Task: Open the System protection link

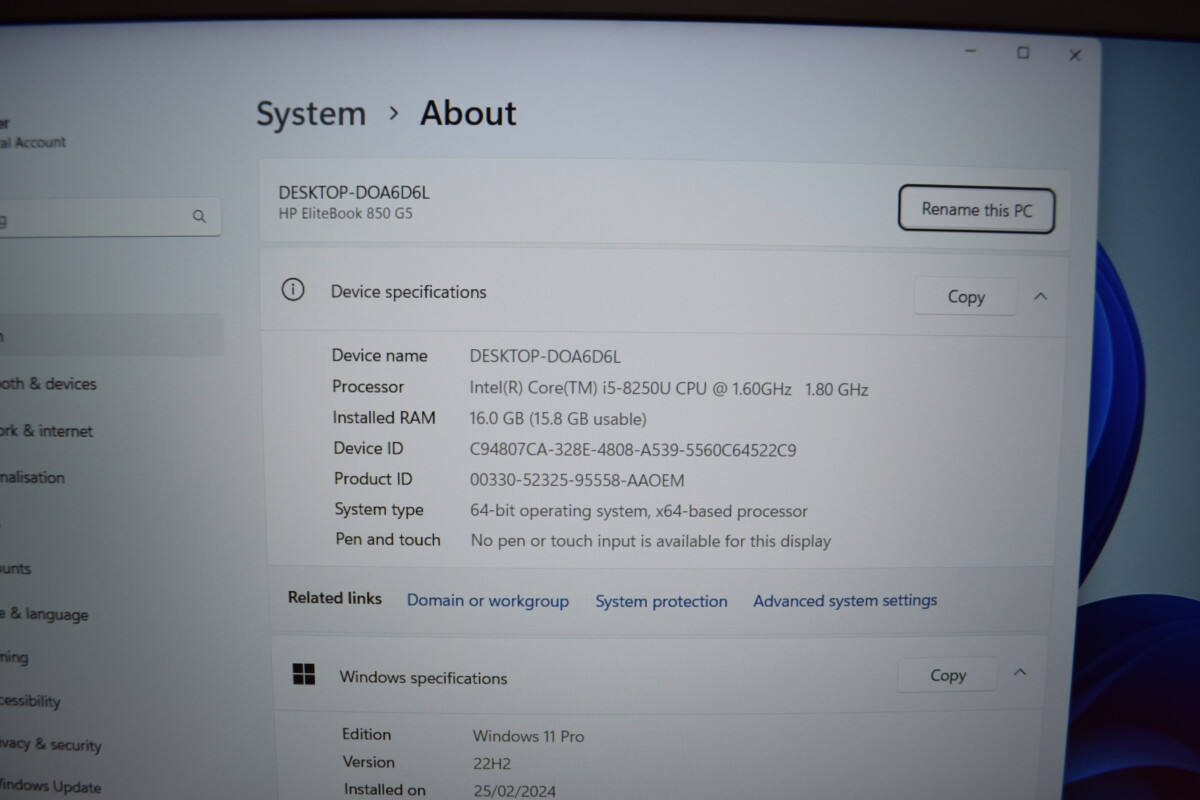Action: pyautogui.click(x=661, y=601)
